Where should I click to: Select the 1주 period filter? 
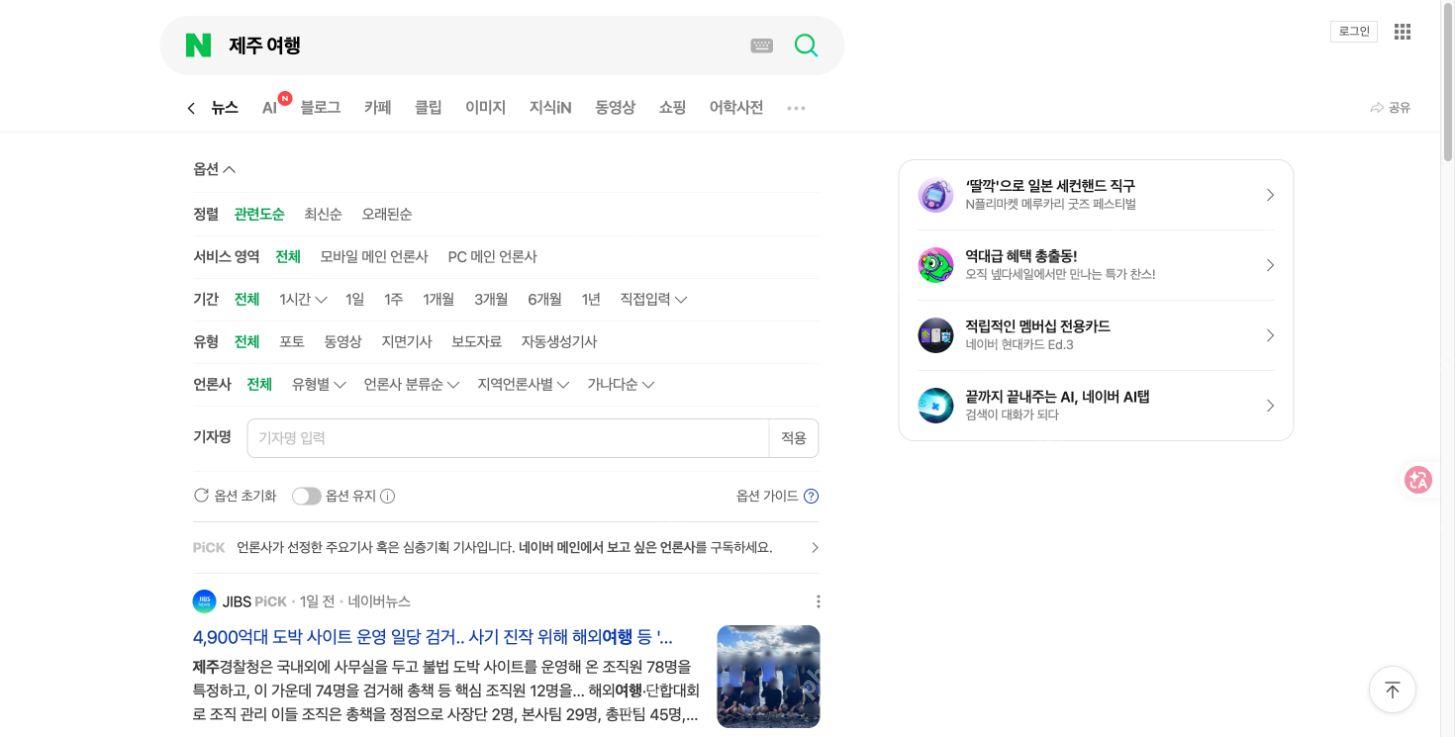click(x=393, y=299)
